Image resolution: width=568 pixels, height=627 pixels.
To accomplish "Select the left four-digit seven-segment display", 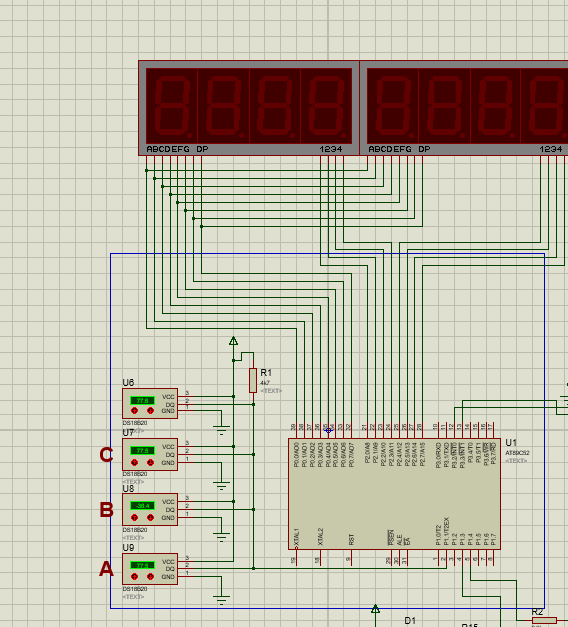I will click(249, 108).
